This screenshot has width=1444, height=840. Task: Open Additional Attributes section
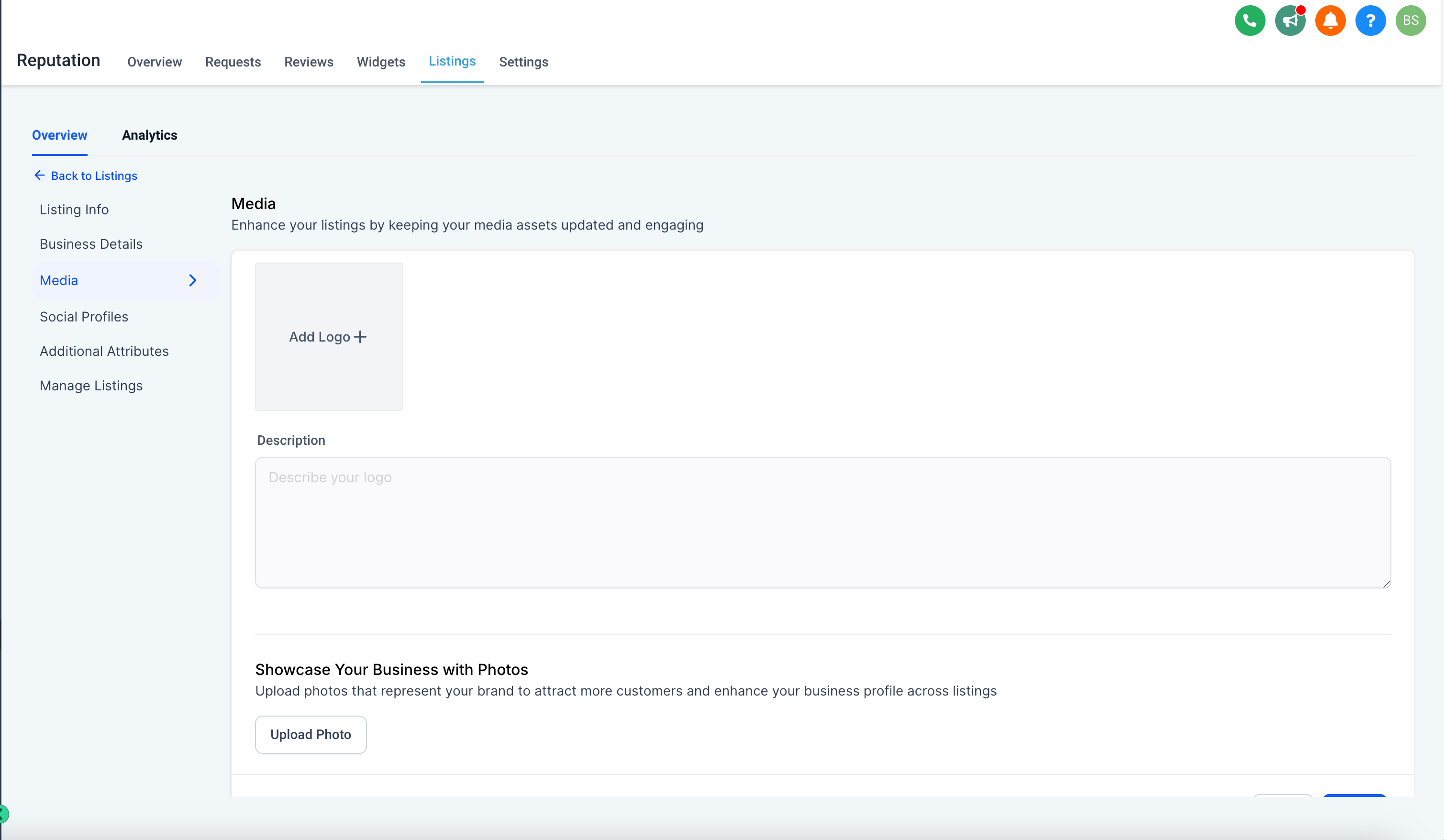(104, 351)
